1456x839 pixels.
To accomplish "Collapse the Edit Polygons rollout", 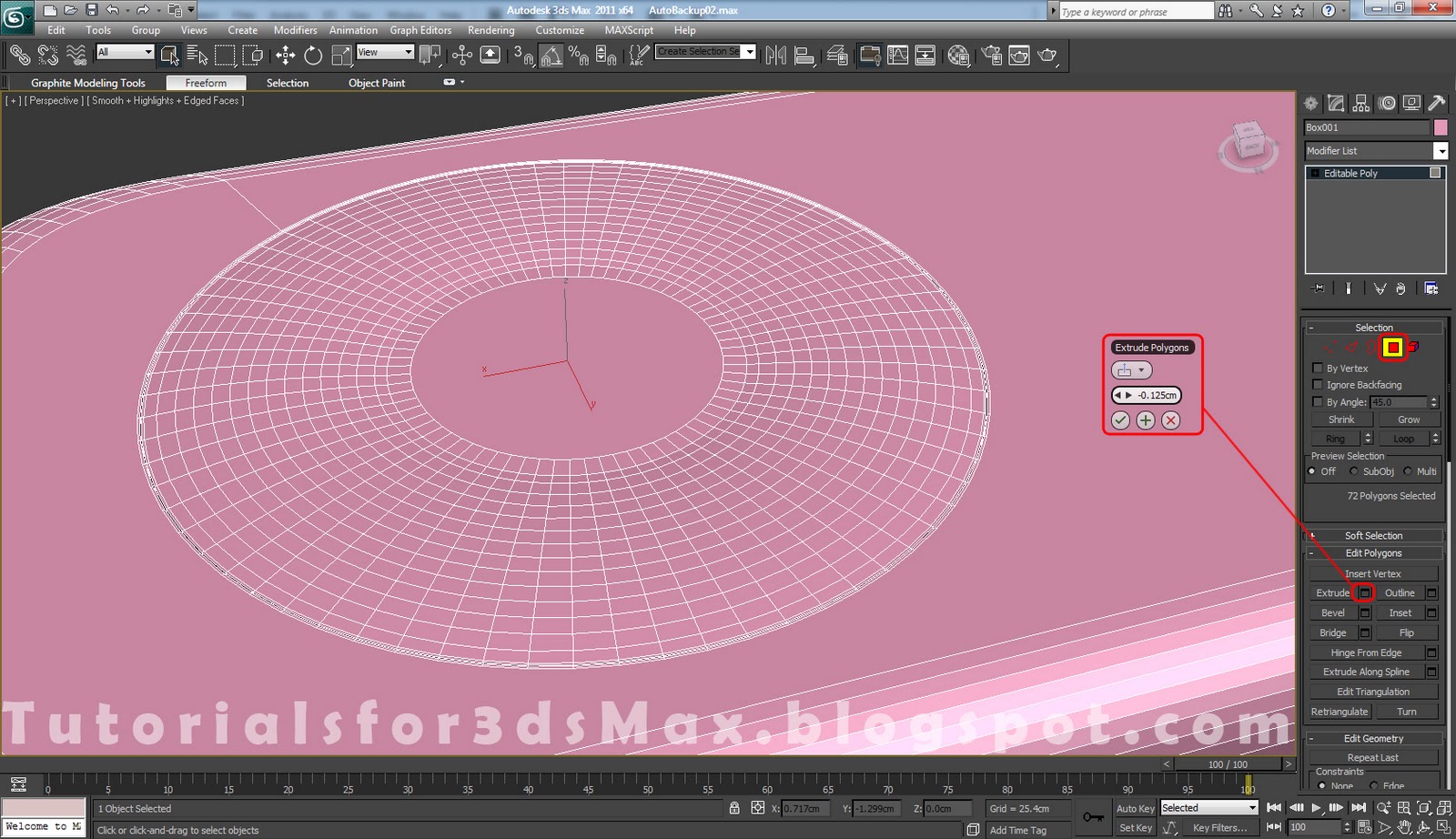I will tap(1374, 553).
